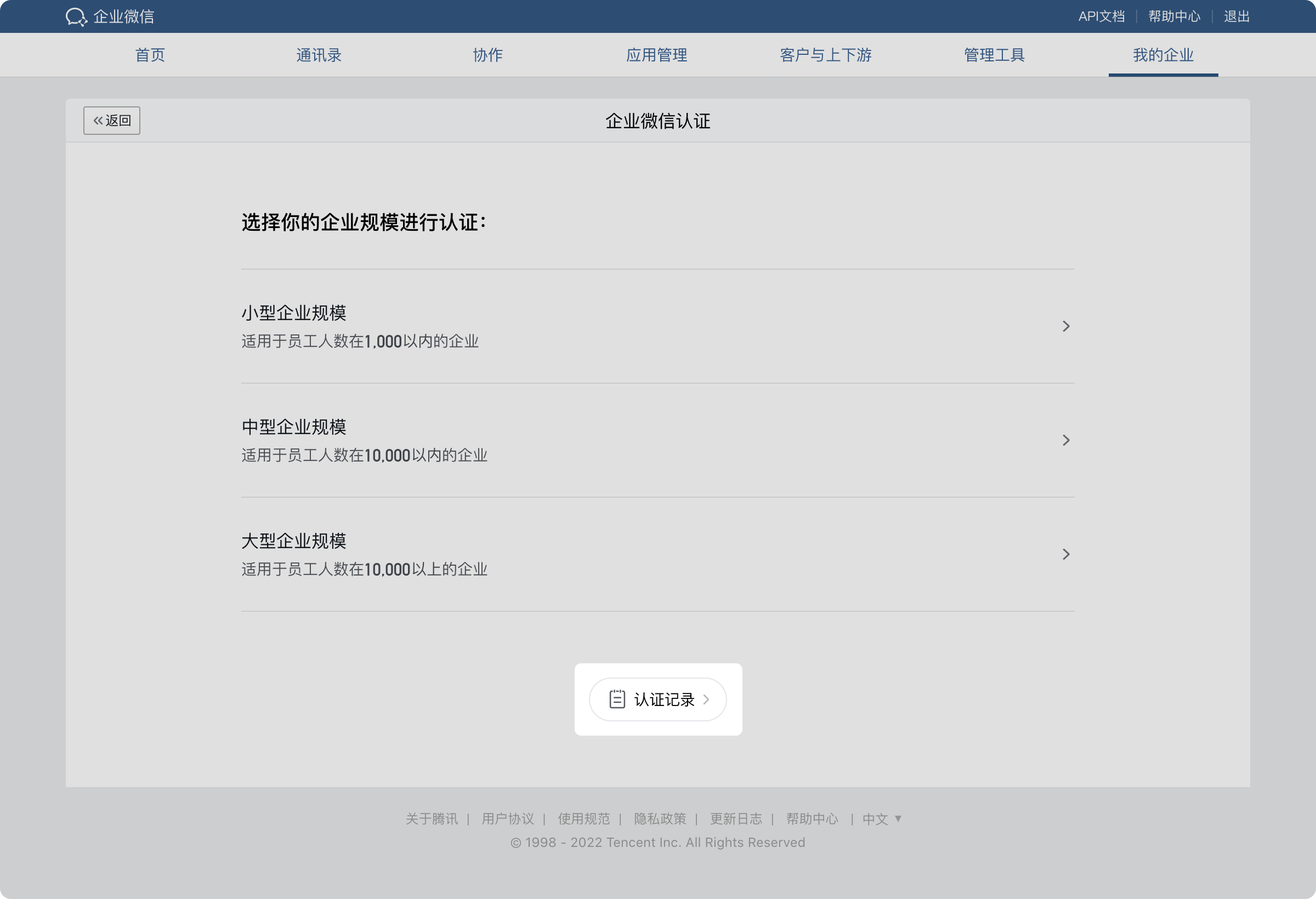This screenshot has width=1316, height=899.
Task: Open the 认证记录 clipboard icon
Action: 617,699
